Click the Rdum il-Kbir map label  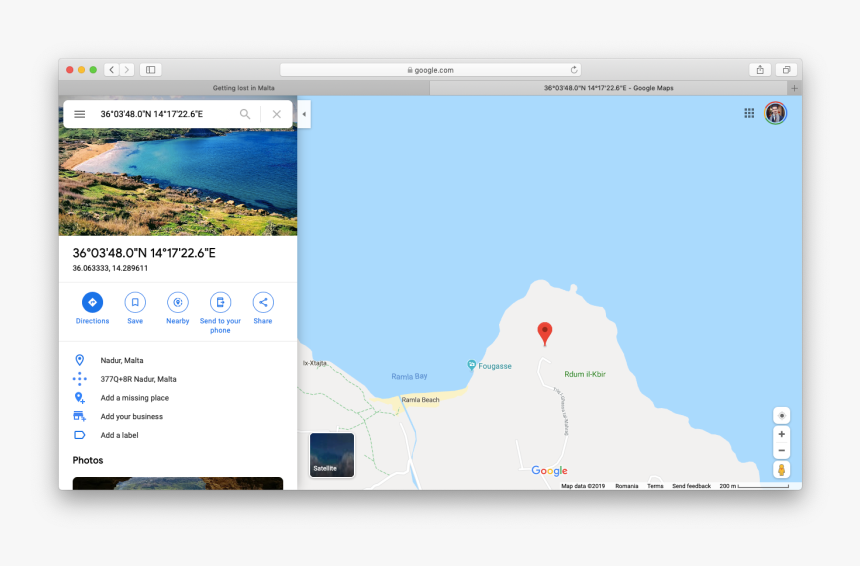(x=585, y=374)
